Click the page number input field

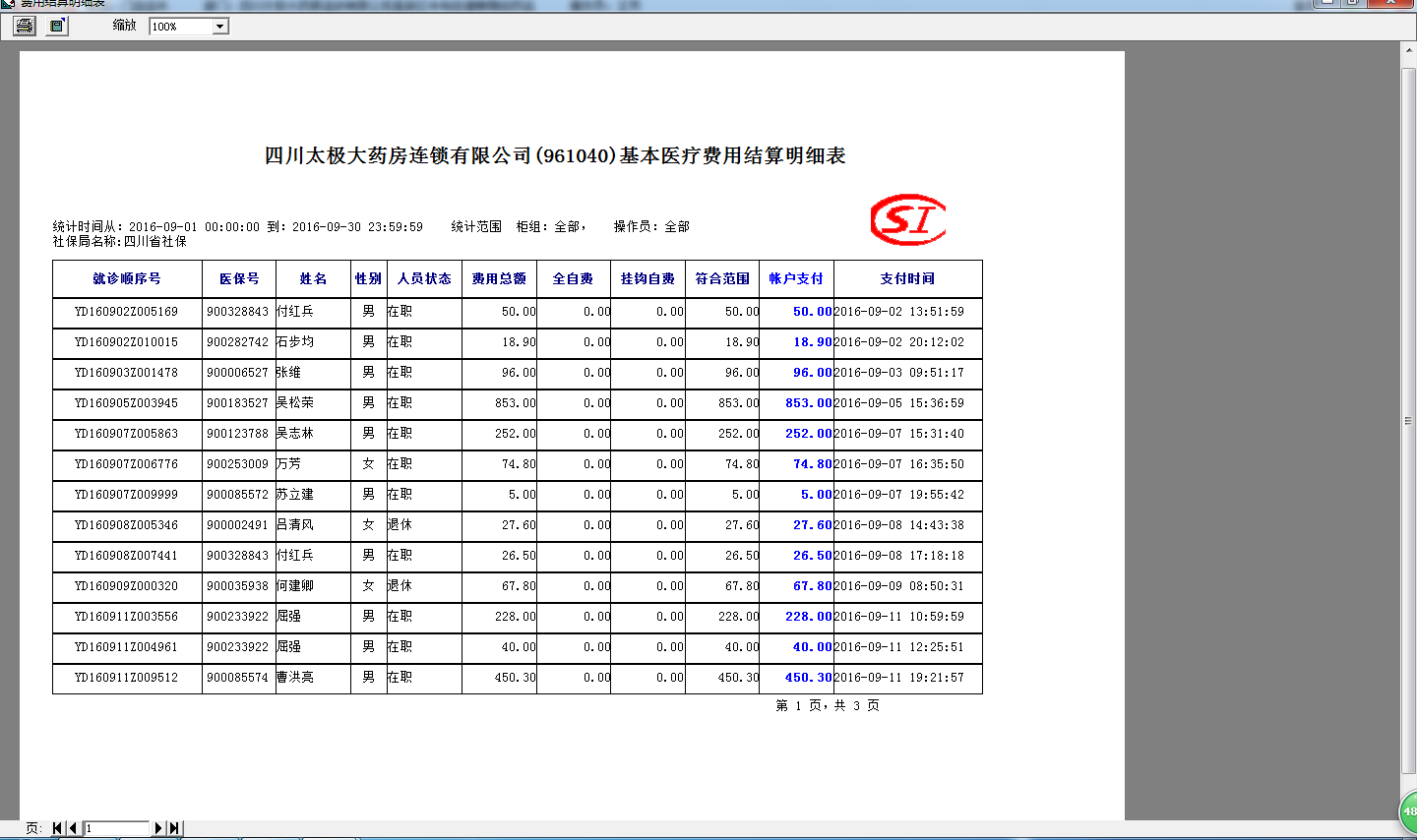pyautogui.click(x=116, y=828)
